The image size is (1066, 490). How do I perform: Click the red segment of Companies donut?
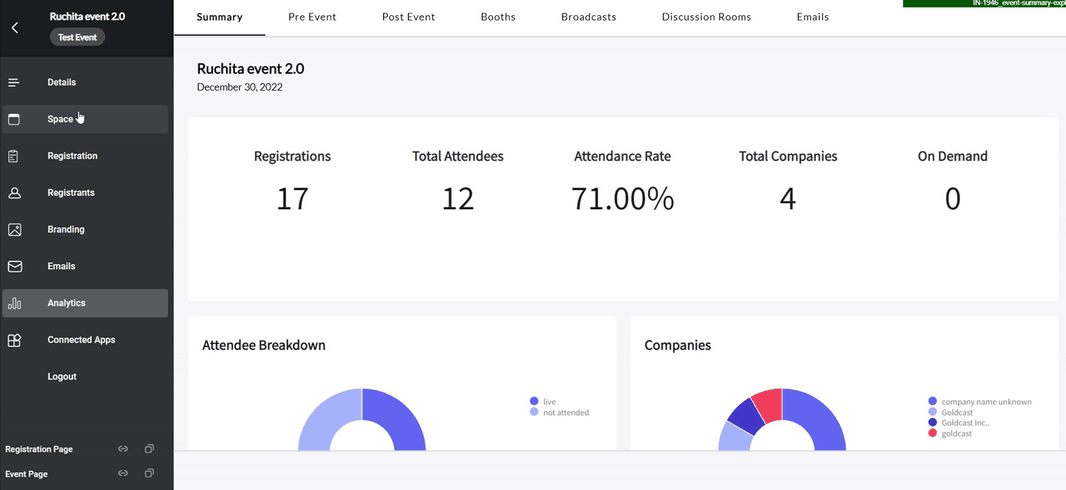tap(769, 405)
